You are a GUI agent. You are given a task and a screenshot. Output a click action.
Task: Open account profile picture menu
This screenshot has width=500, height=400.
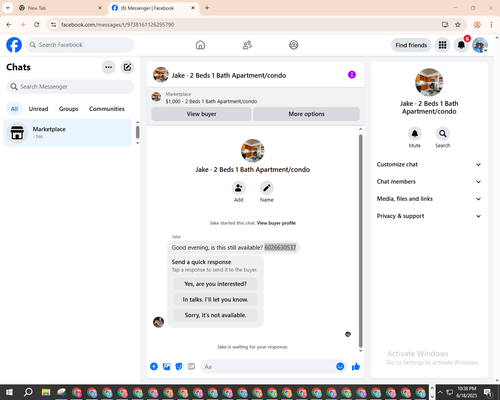[x=480, y=45]
